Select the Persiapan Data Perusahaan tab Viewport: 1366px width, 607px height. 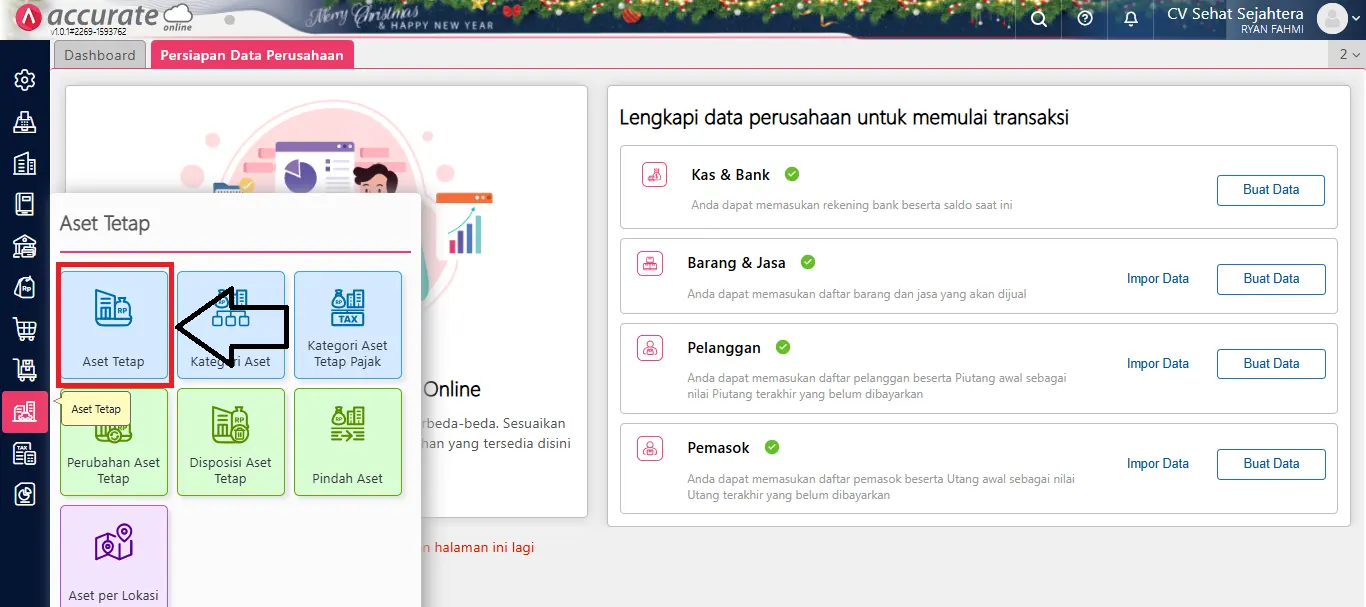point(252,55)
